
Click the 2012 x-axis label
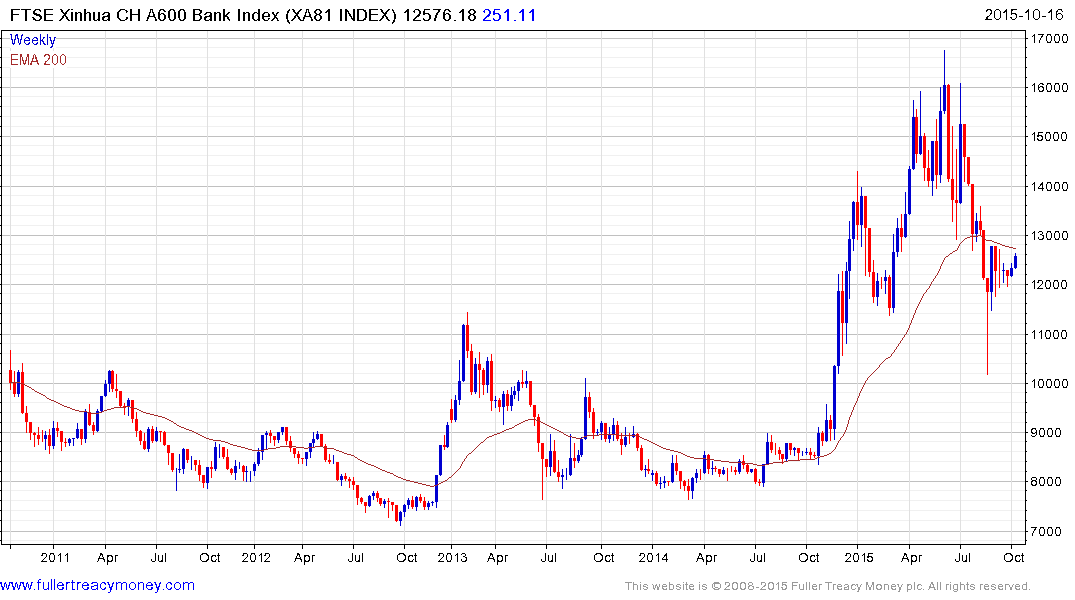(256, 557)
